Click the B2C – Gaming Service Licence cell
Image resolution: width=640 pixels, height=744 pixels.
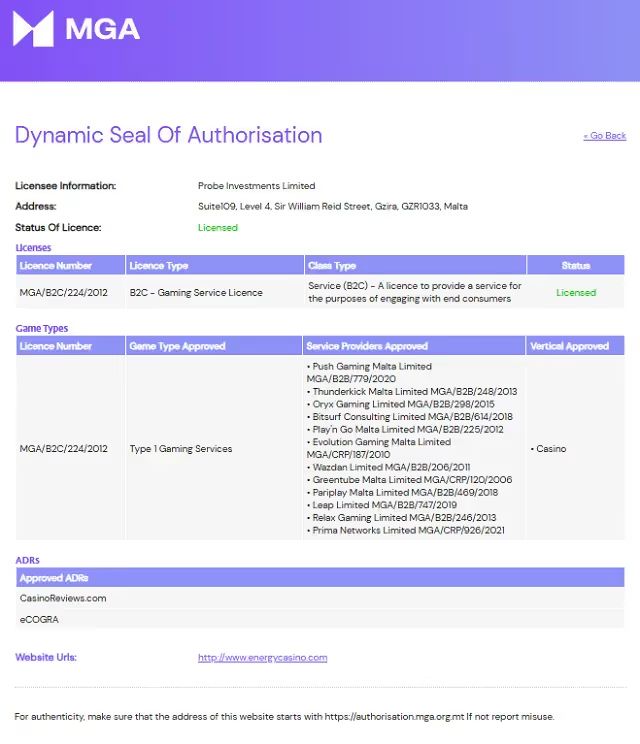click(196, 293)
